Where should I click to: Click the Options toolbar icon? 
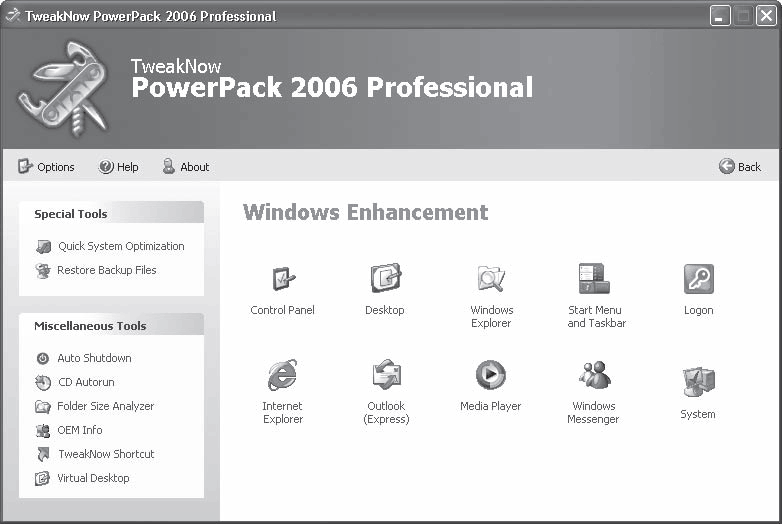click(25, 166)
